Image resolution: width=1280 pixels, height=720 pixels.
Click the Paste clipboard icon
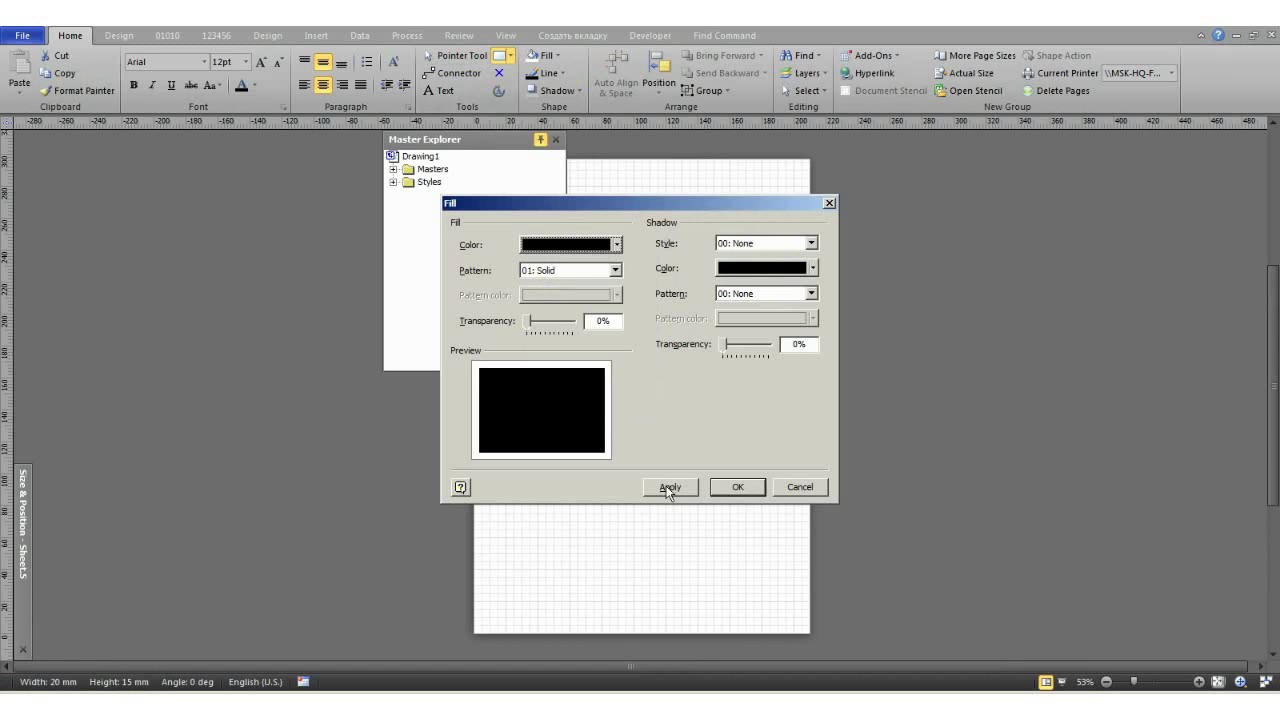(x=19, y=64)
